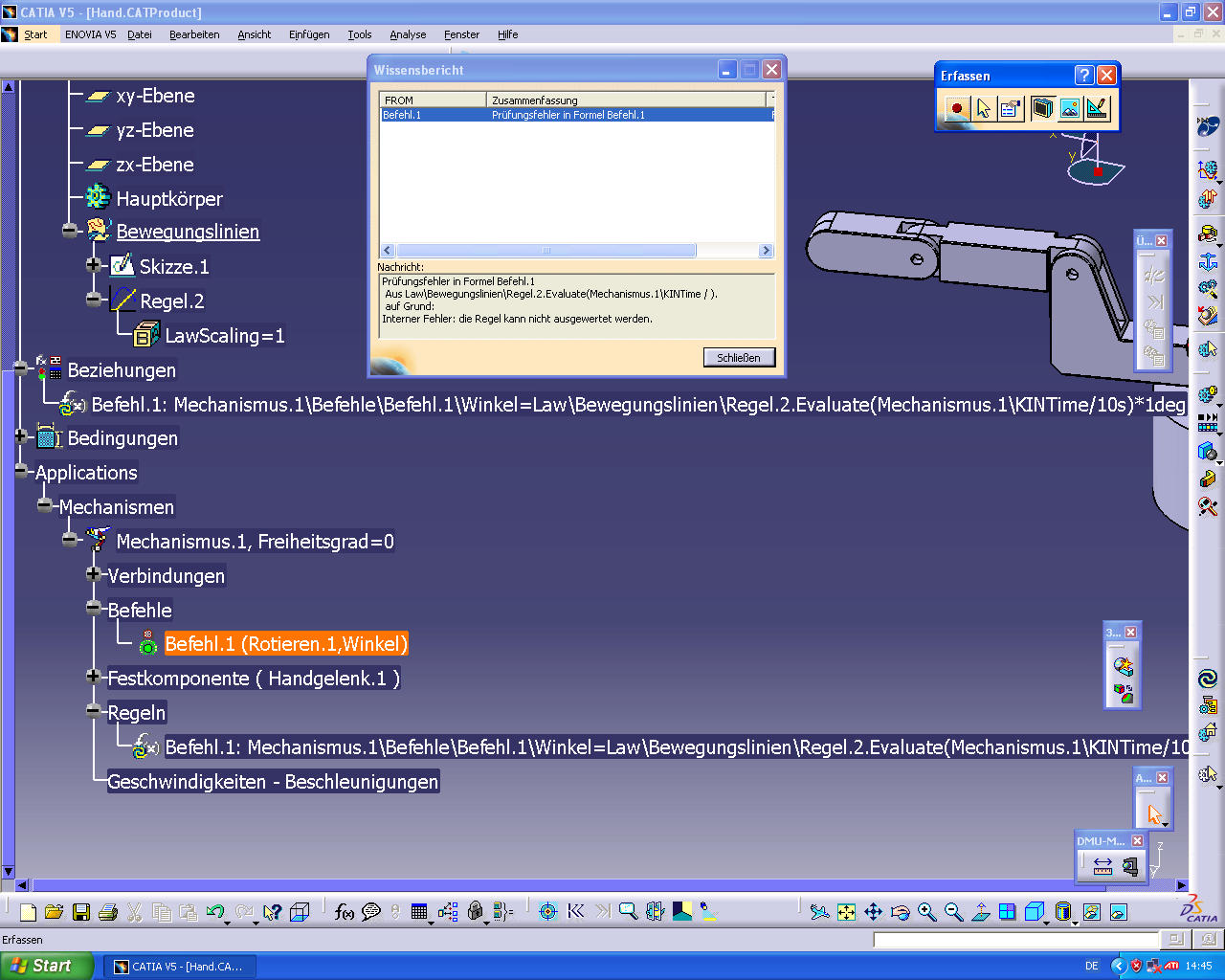Expand the Verbindungen tree node
Viewport: 1225px width, 980px height.
point(94,574)
